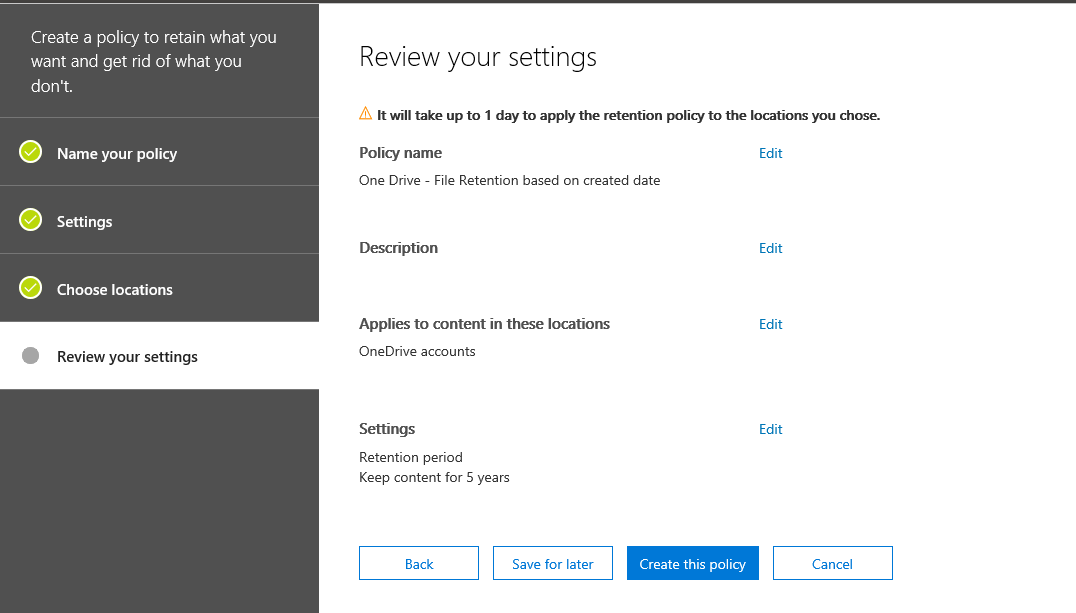Click Create this policy
The image size is (1076, 613).
pos(692,564)
